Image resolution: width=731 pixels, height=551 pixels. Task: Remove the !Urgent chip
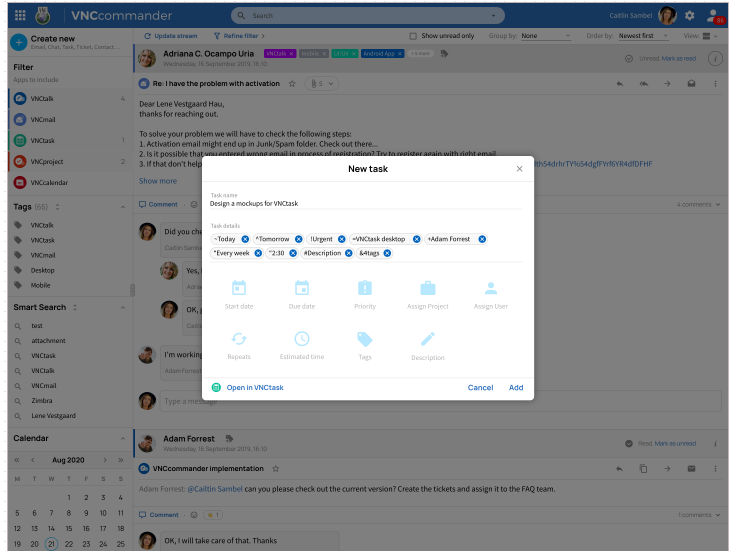pyautogui.click(x=341, y=239)
